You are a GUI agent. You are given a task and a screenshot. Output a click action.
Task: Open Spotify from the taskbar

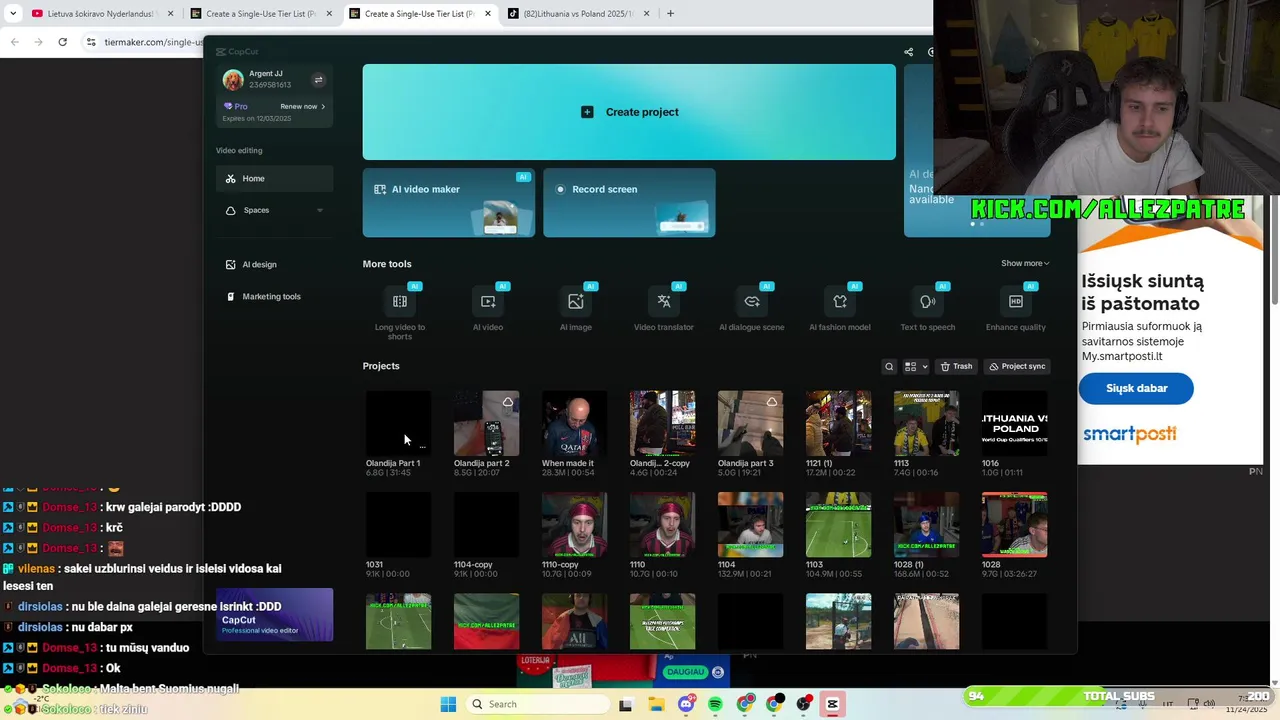point(715,704)
